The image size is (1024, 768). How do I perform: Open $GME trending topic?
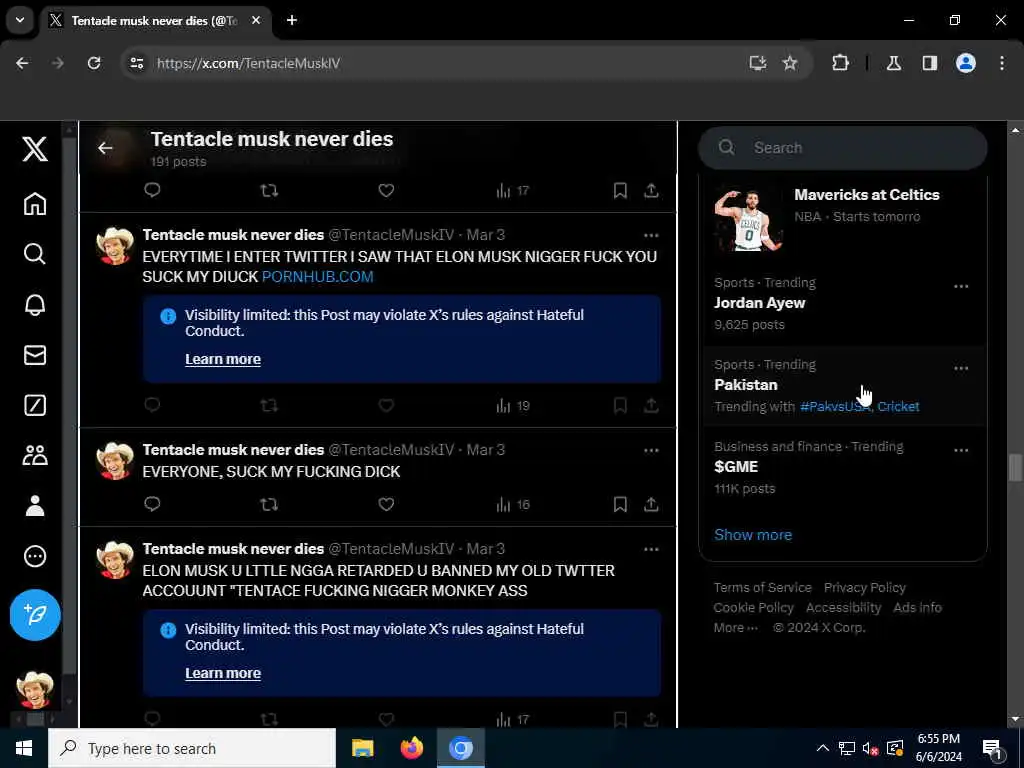(842, 467)
